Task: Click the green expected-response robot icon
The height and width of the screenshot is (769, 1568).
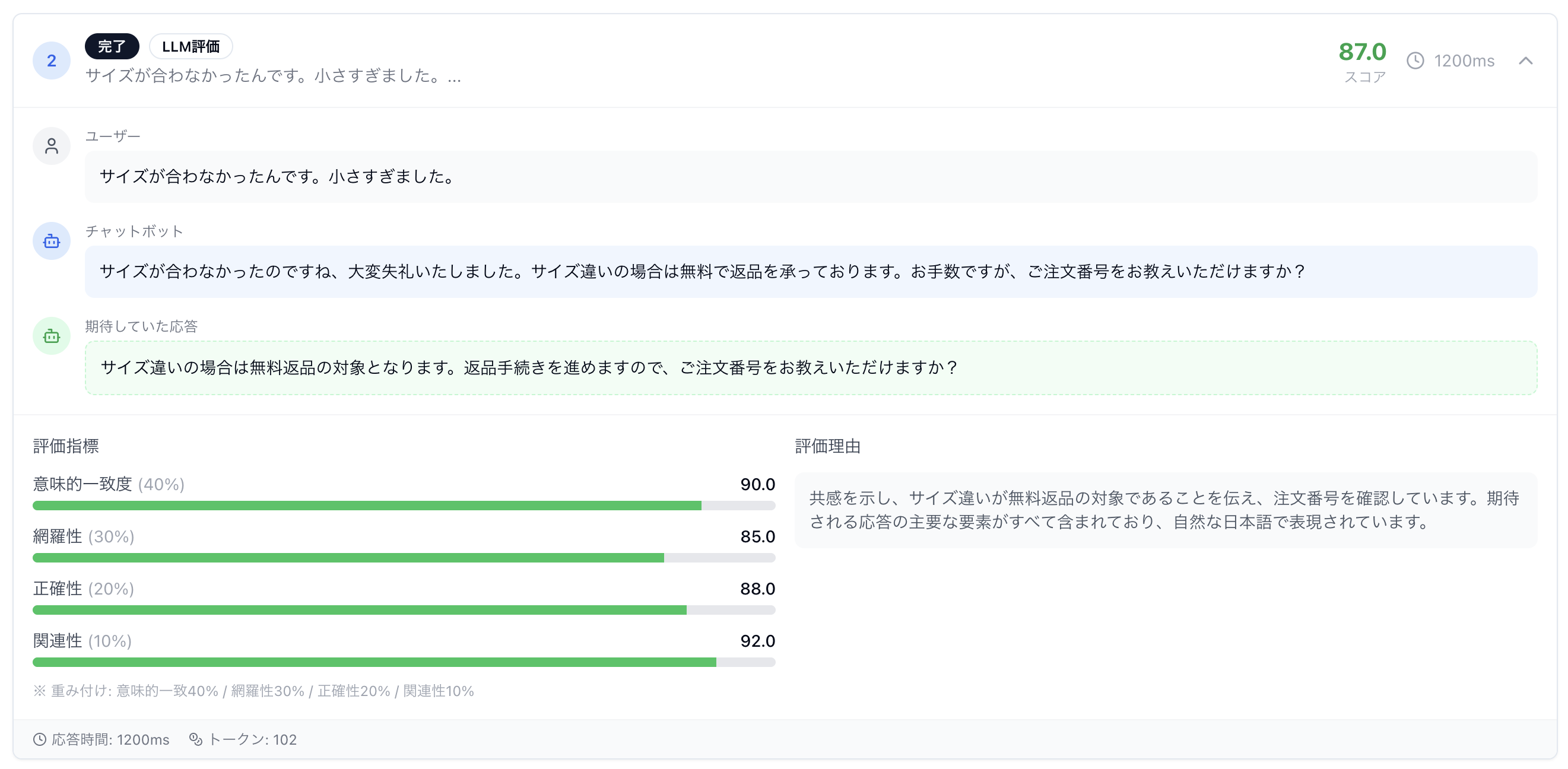Action: (51, 336)
